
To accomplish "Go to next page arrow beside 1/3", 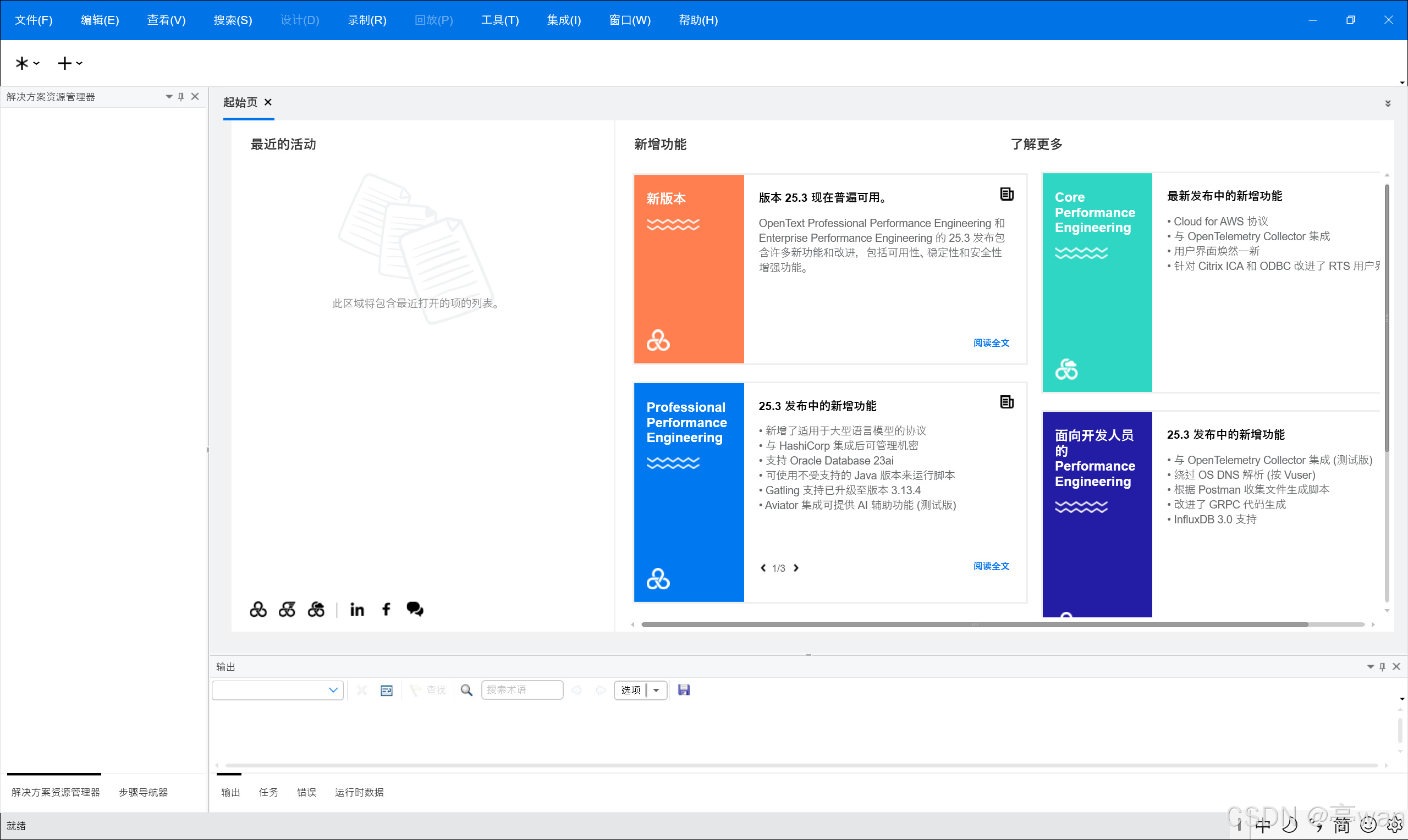I will click(796, 568).
